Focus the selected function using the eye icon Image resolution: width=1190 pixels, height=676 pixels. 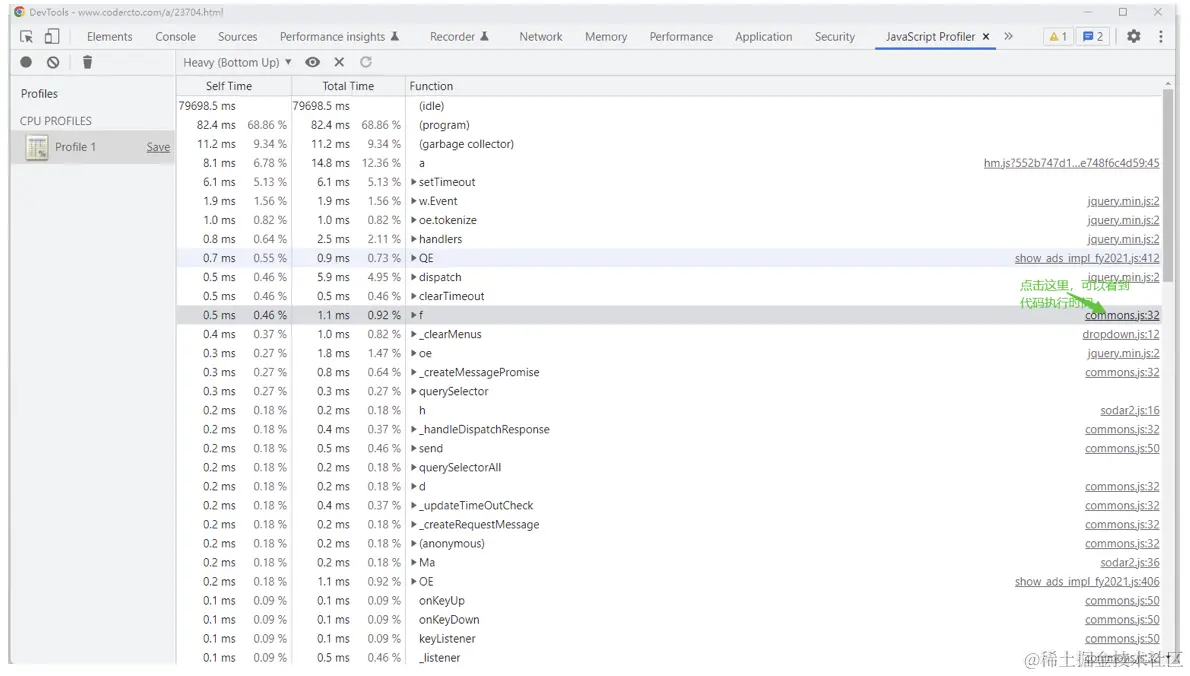(x=313, y=62)
